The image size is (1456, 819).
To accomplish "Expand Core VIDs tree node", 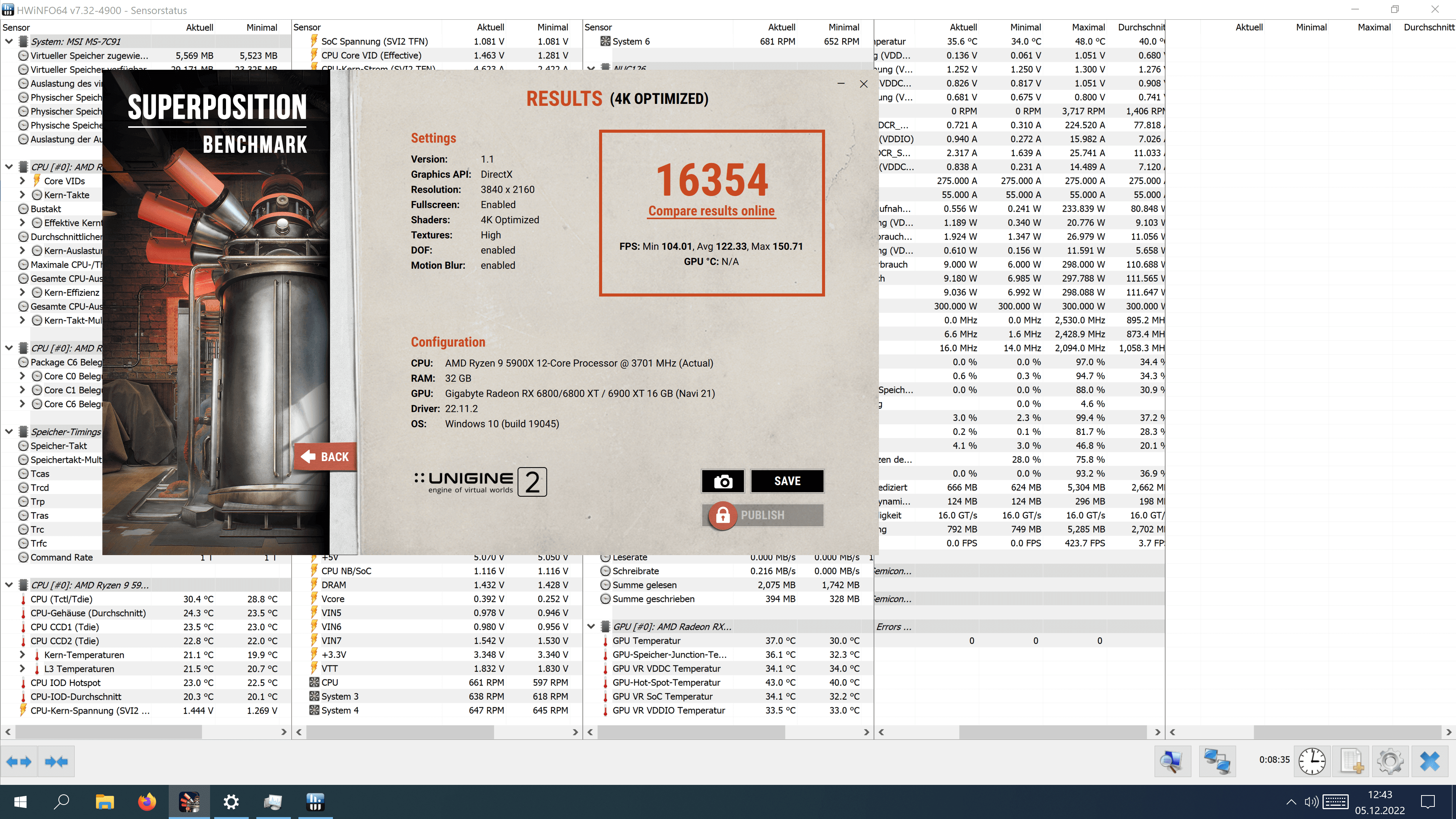I will 23,181.
